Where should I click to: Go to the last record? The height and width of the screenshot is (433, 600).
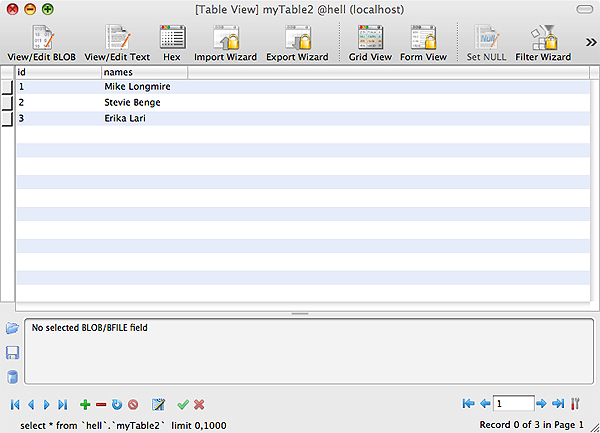(62, 404)
